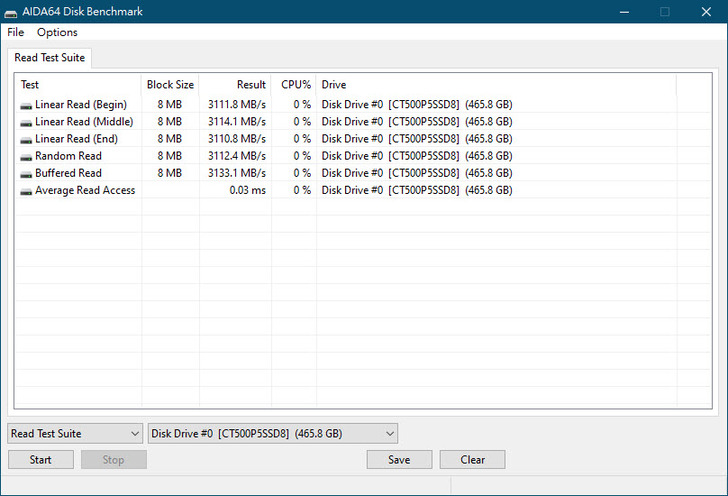The image size is (728, 496).
Task: Click the Average Read Access disk icon
Action: coord(26,190)
